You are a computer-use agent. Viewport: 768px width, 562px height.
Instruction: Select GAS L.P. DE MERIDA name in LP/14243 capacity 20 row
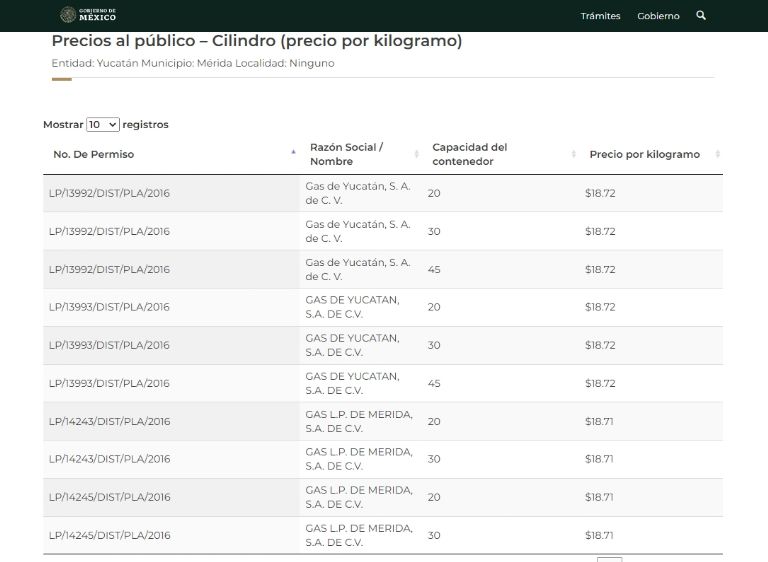(x=359, y=421)
